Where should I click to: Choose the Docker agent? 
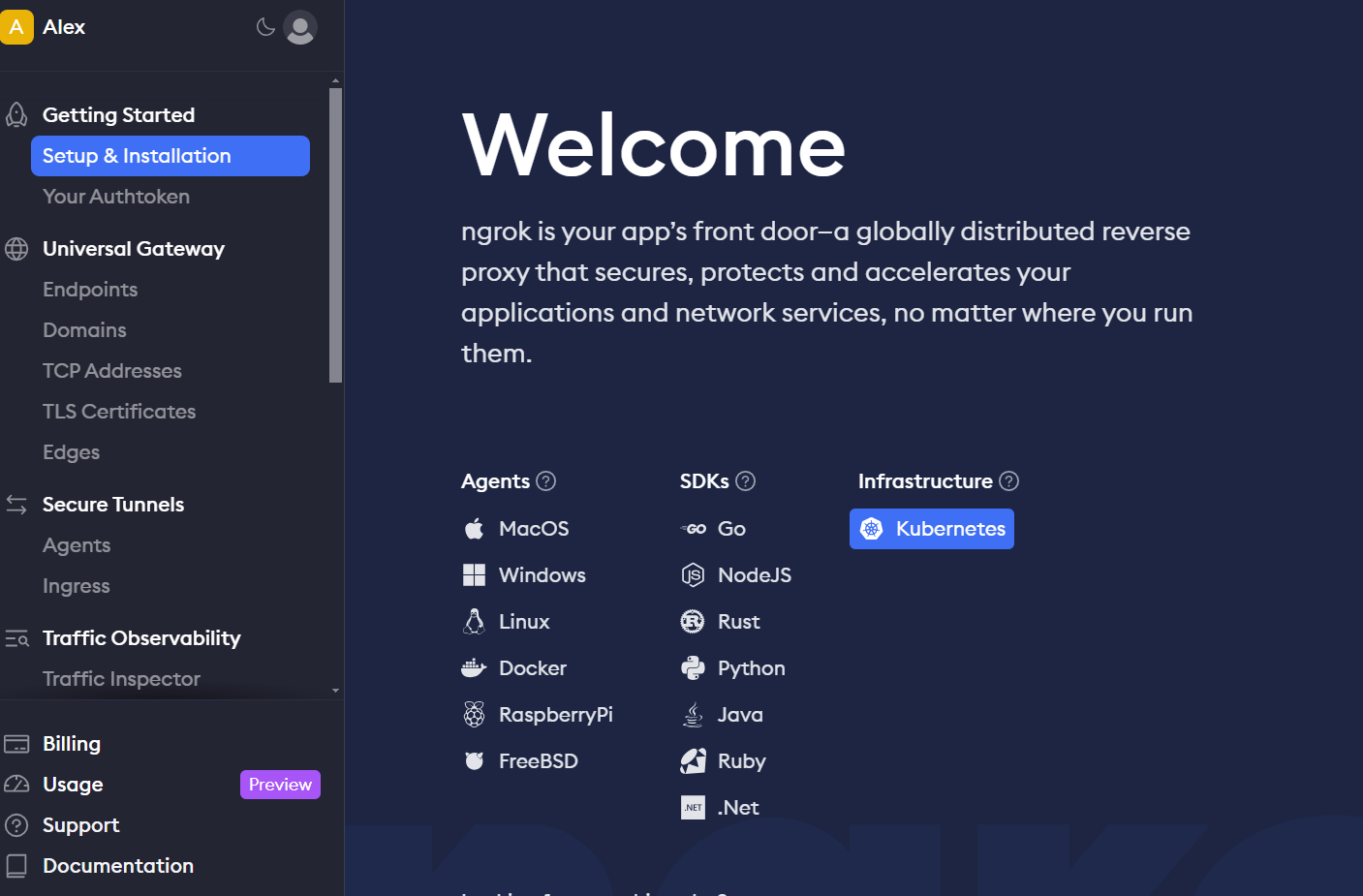pyautogui.click(x=533, y=668)
